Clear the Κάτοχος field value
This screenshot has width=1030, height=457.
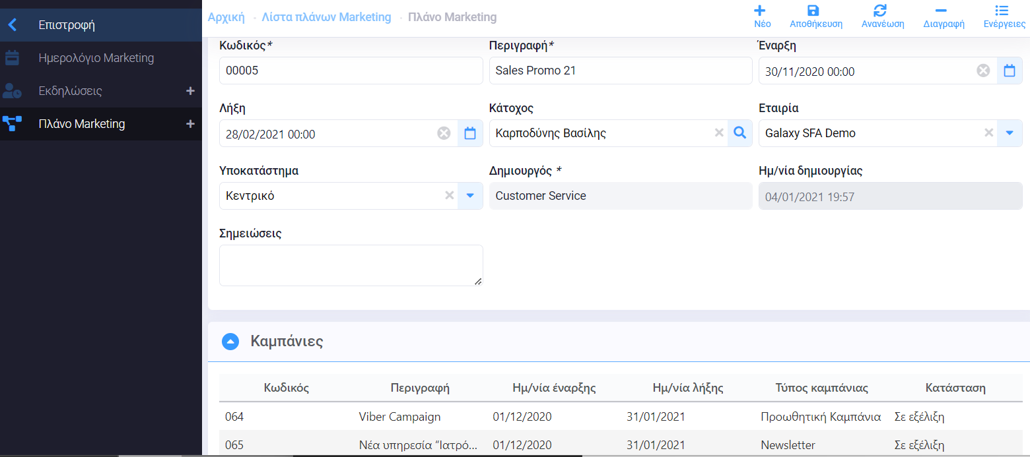(718, 133)
